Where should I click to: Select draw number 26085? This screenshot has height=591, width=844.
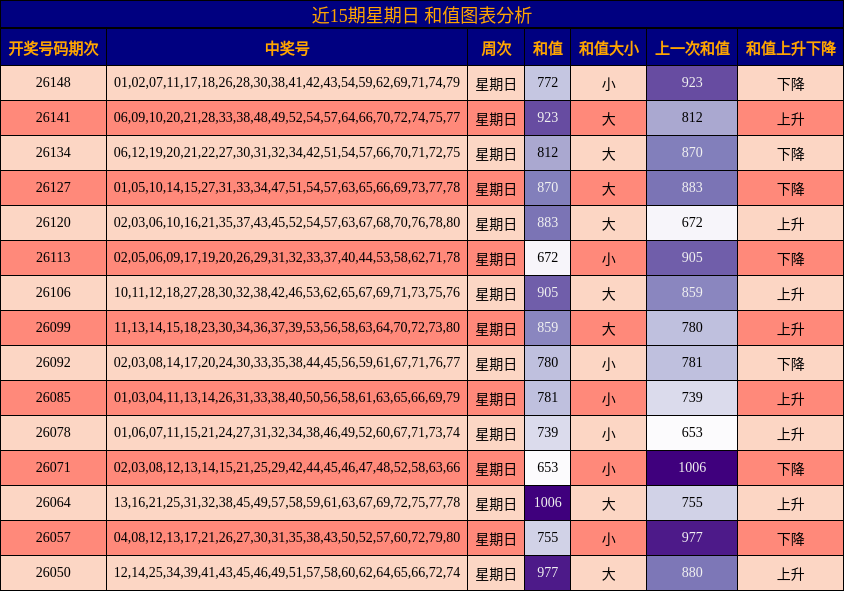53,398
